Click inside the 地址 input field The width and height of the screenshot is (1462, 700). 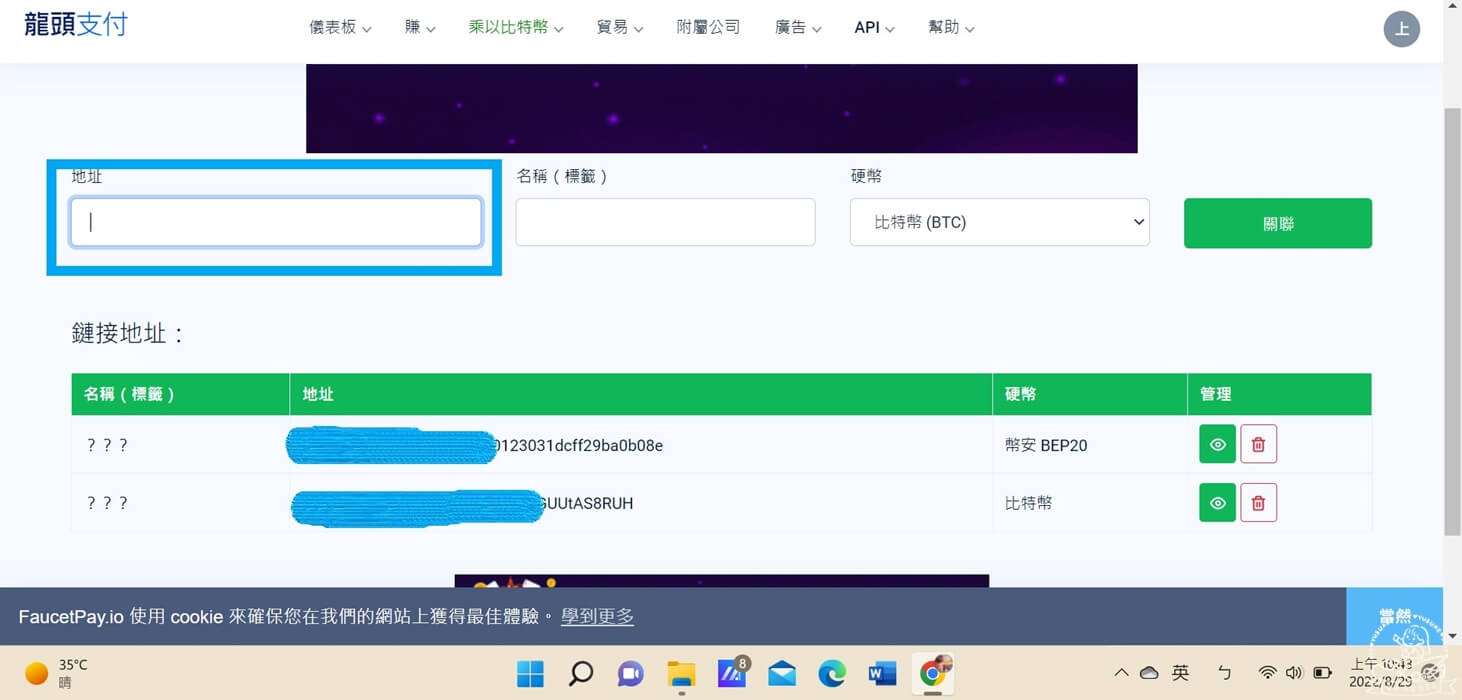pos(275,221)
